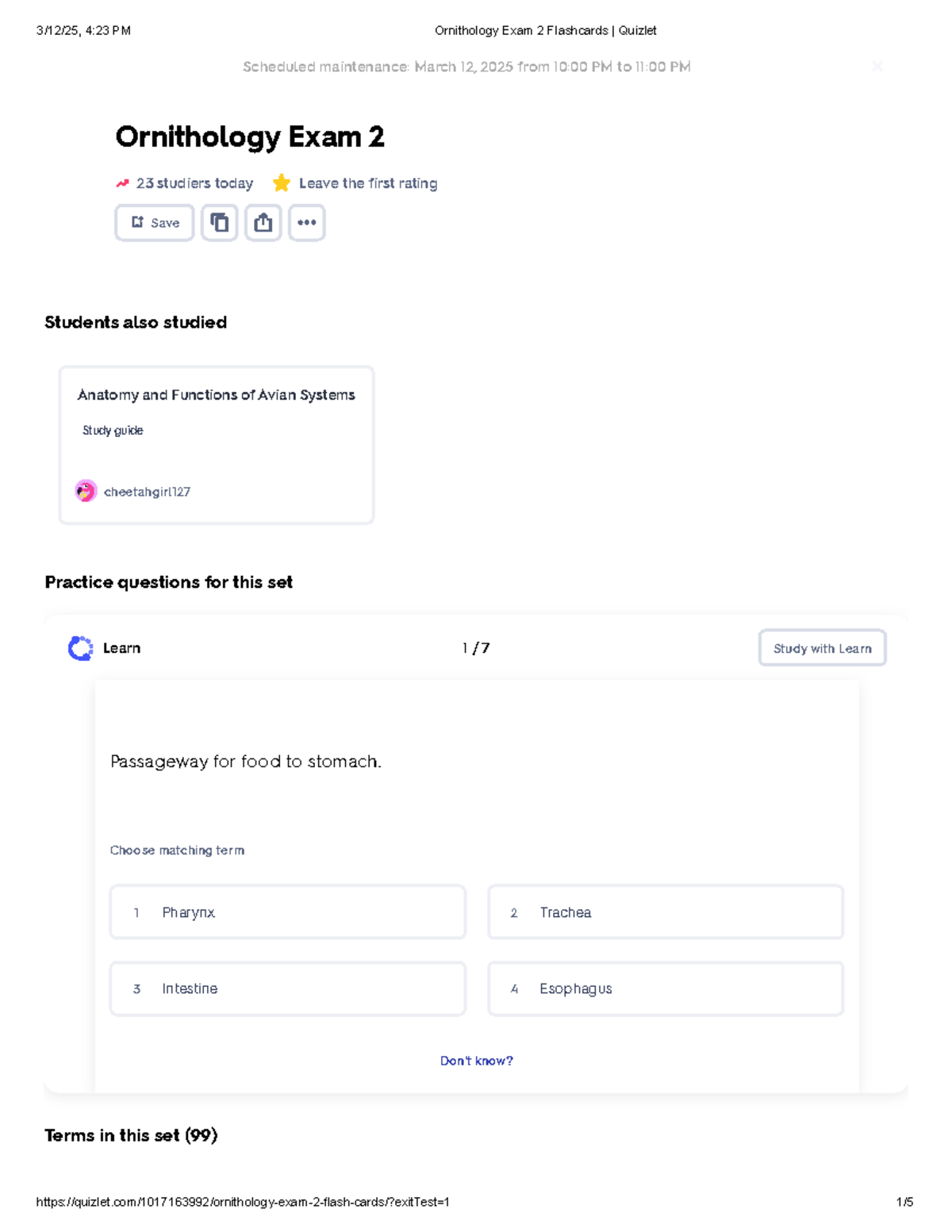Click the Learn mode logo icon
952x1232 pixels.
point(80,648)
